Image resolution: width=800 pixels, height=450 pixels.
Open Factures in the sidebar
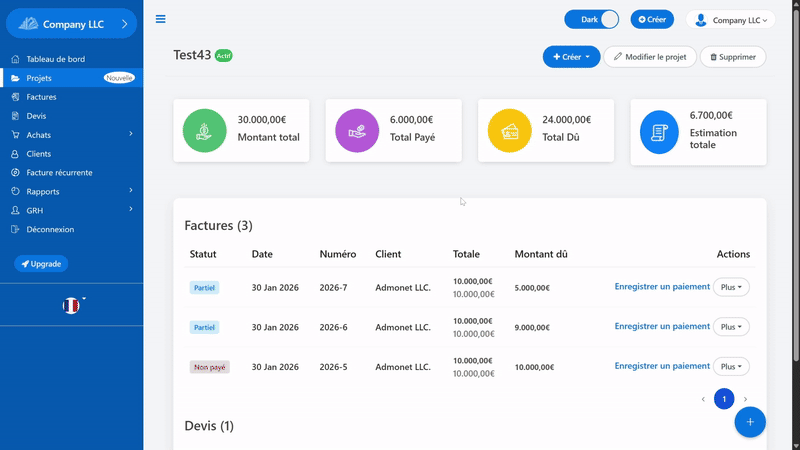(41, 97)
